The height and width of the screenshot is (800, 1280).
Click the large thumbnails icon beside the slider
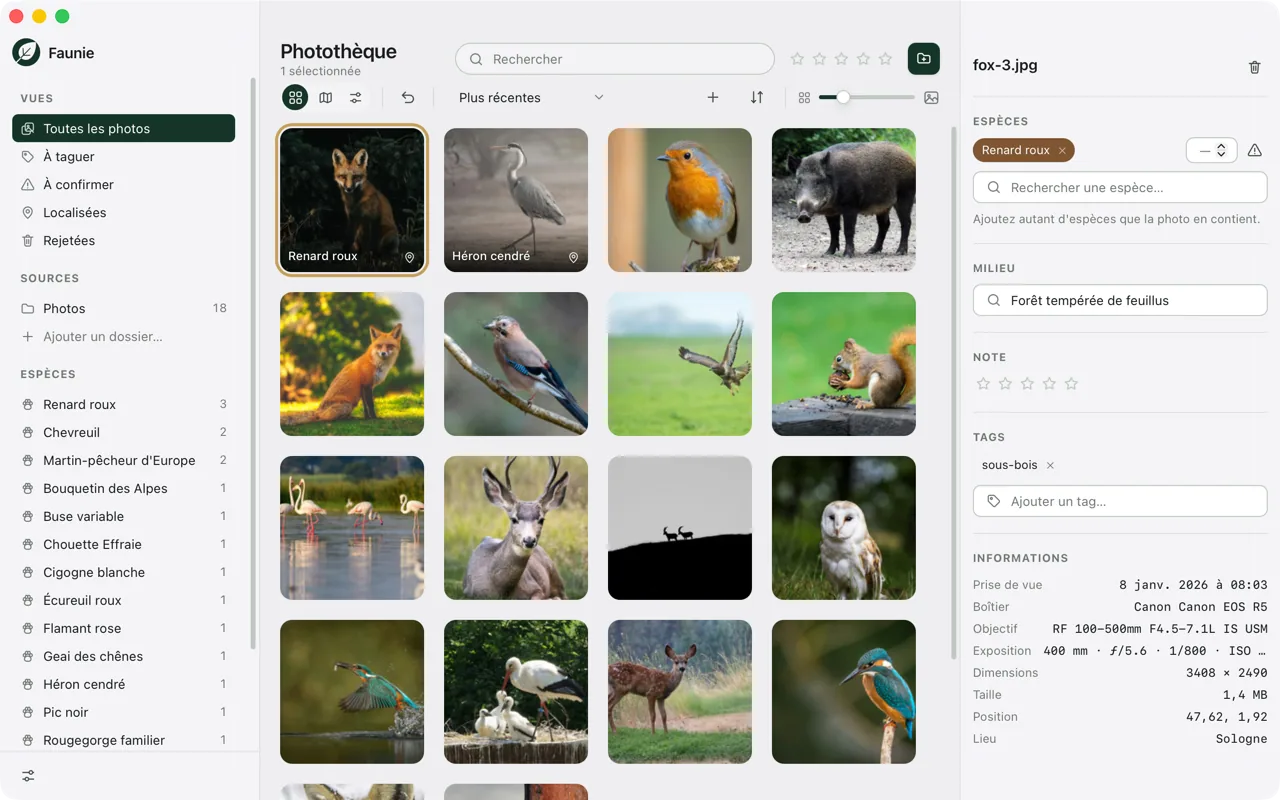(932, 98)
